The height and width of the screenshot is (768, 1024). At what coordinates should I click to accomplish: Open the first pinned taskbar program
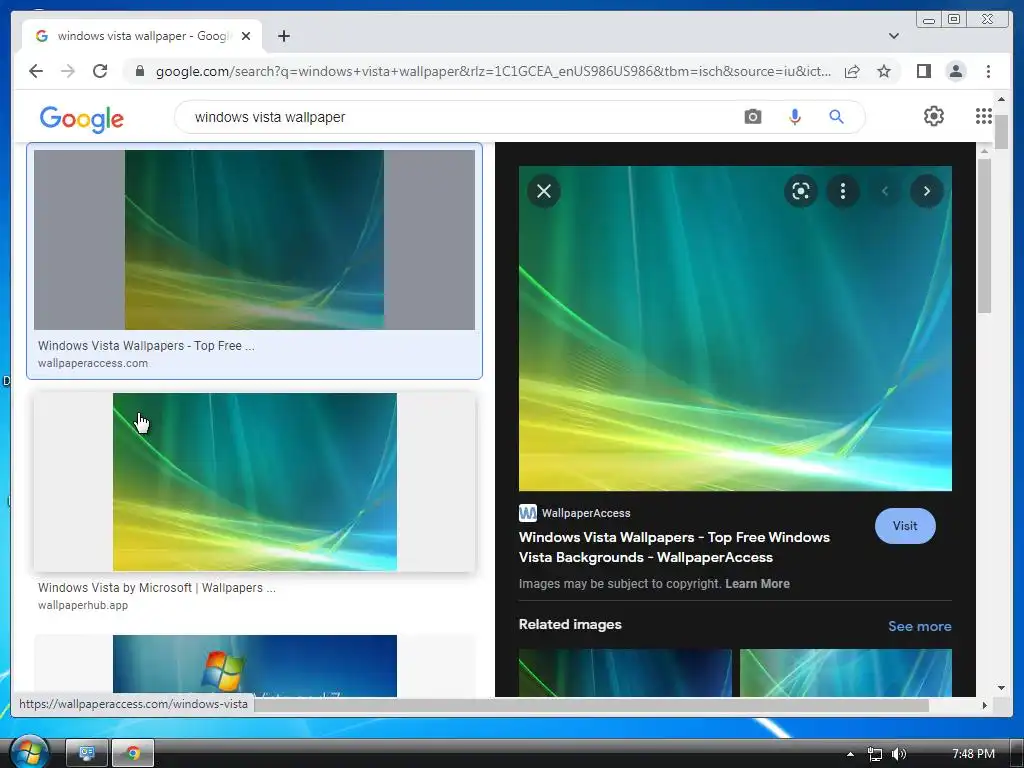coord(87,753)
